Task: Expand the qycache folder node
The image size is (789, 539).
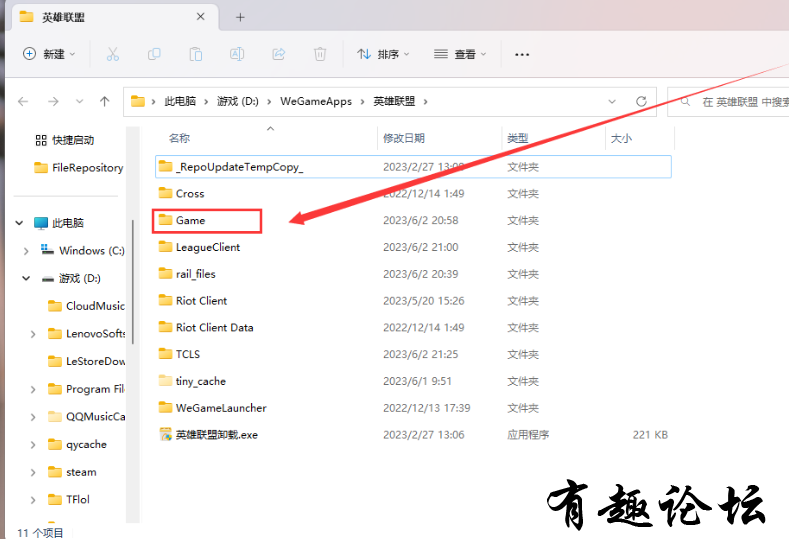Action: [x=33, y=444]
